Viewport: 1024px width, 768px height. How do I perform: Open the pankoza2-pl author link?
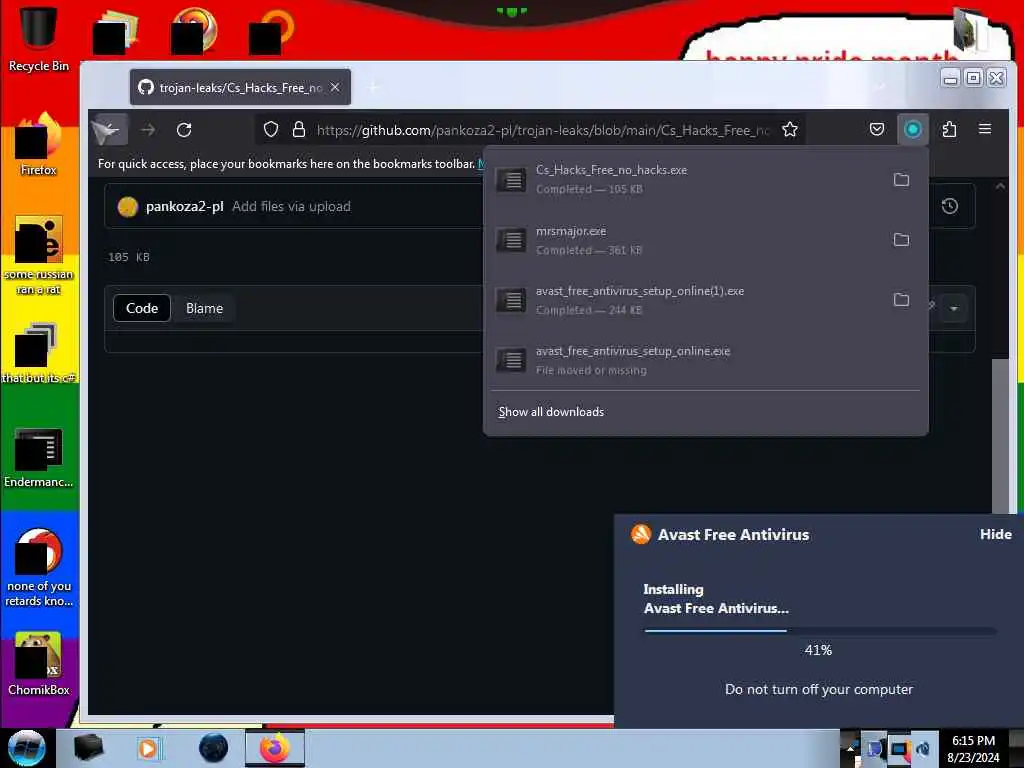point(185,206)
